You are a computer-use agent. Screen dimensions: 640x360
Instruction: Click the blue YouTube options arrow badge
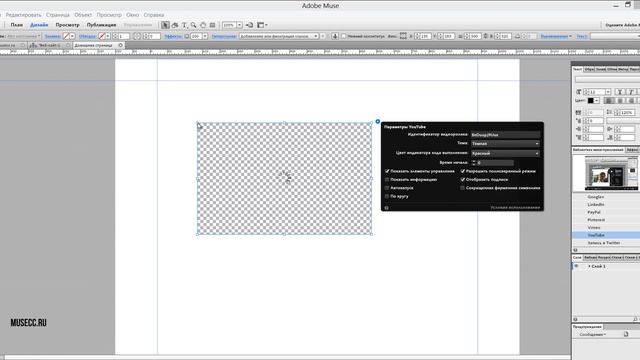(x=378, y=122)
